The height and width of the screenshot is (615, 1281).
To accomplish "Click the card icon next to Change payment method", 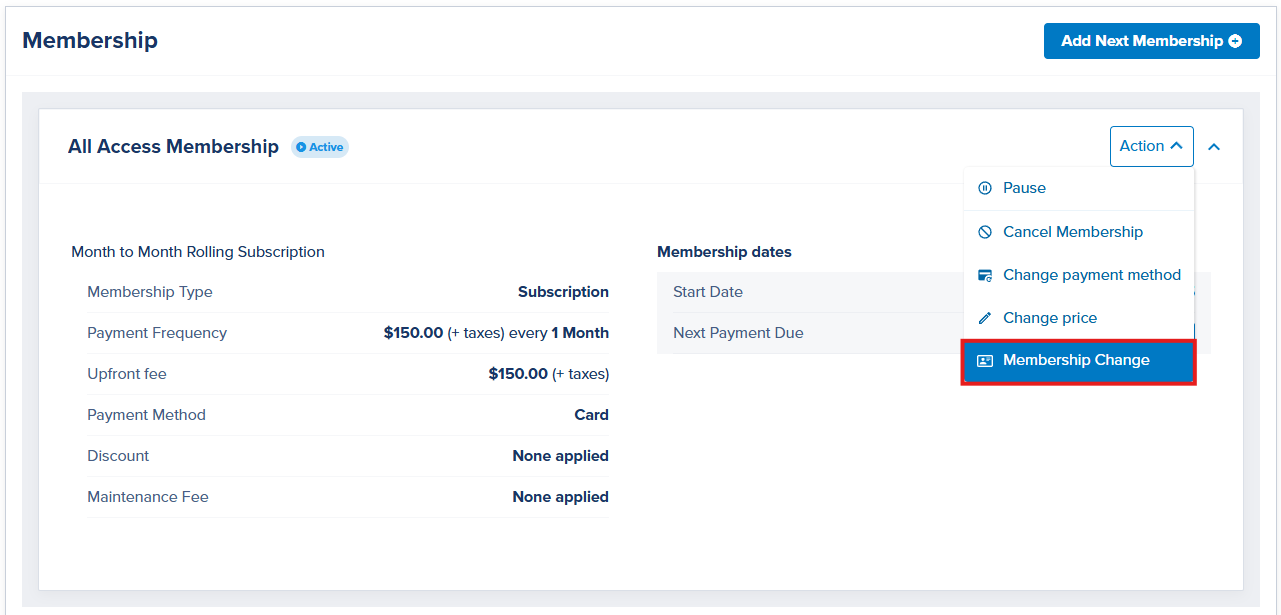I will [985, 275].
